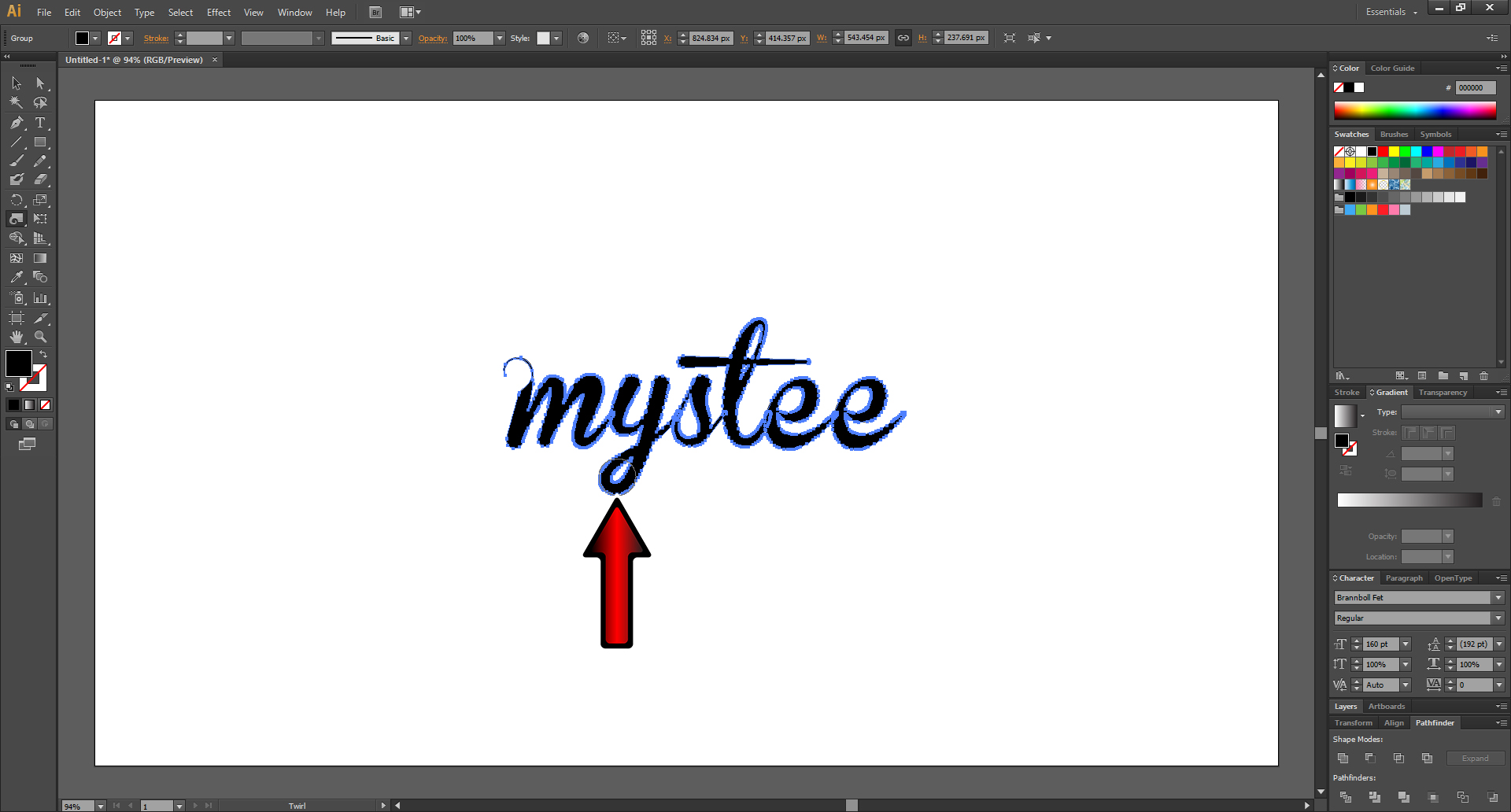
Task: Switch to the Brushes tab
Action: pyautogui.click(x=1394, y=135)
